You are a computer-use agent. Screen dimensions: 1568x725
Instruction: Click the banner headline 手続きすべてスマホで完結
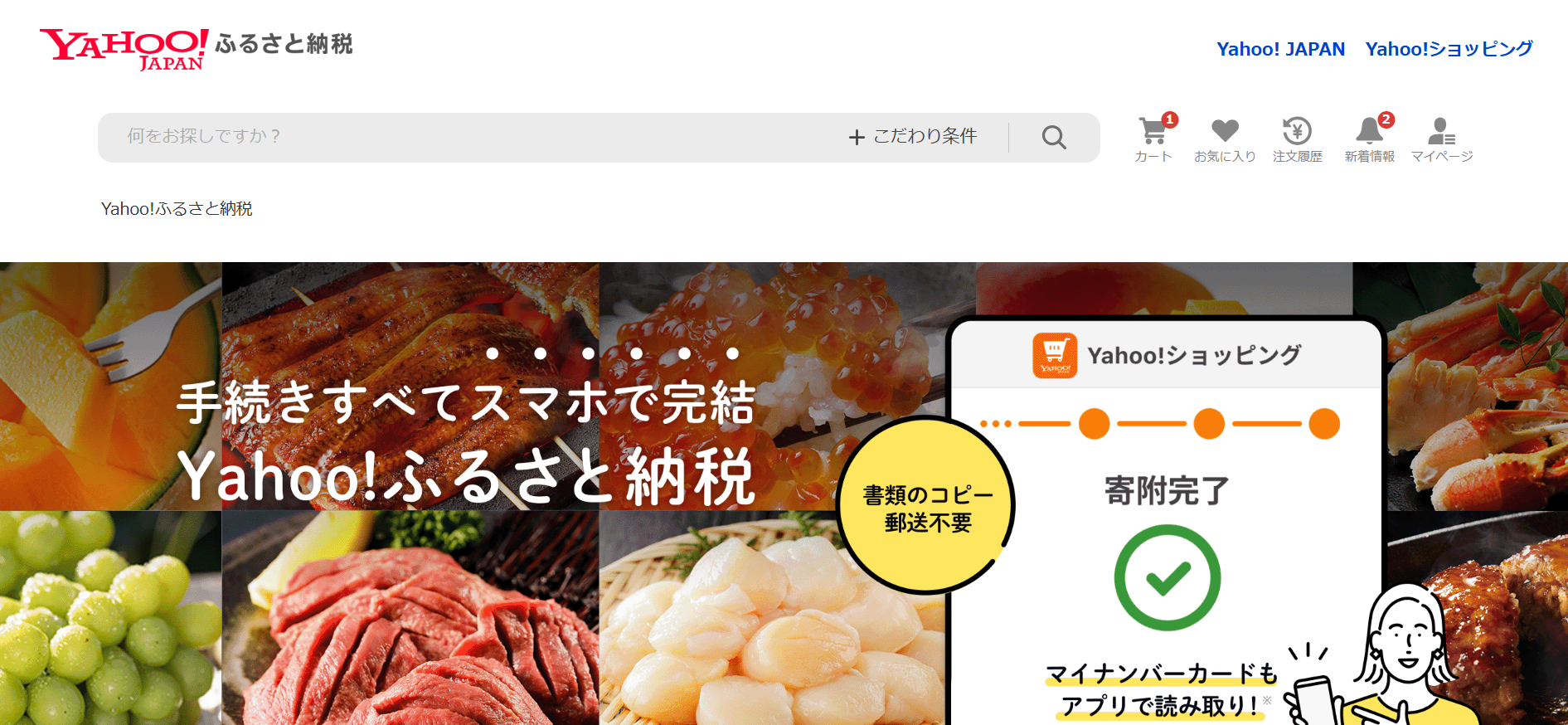[466, 402]
